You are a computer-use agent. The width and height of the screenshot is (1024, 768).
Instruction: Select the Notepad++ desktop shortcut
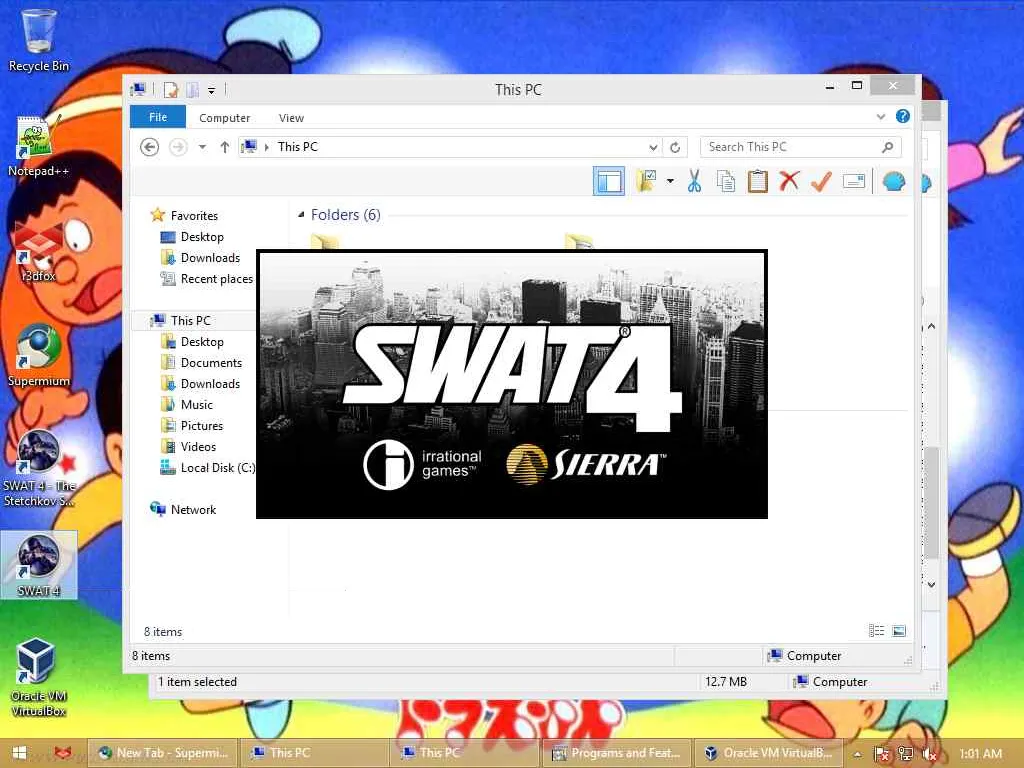[38, 146]
